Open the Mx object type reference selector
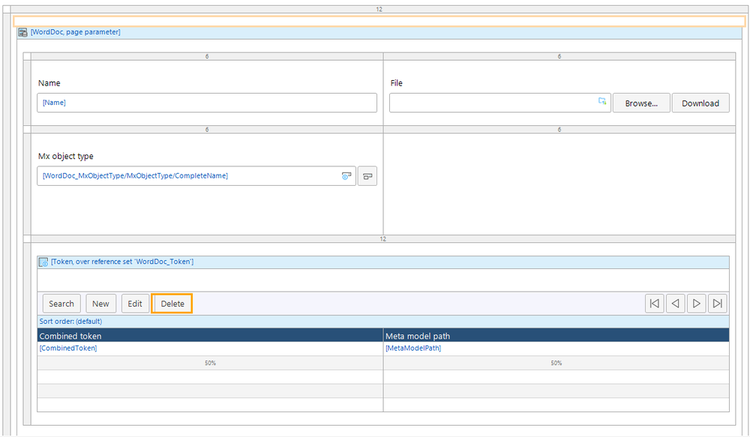This screenshot has height=437, width=750. (346, 175)
